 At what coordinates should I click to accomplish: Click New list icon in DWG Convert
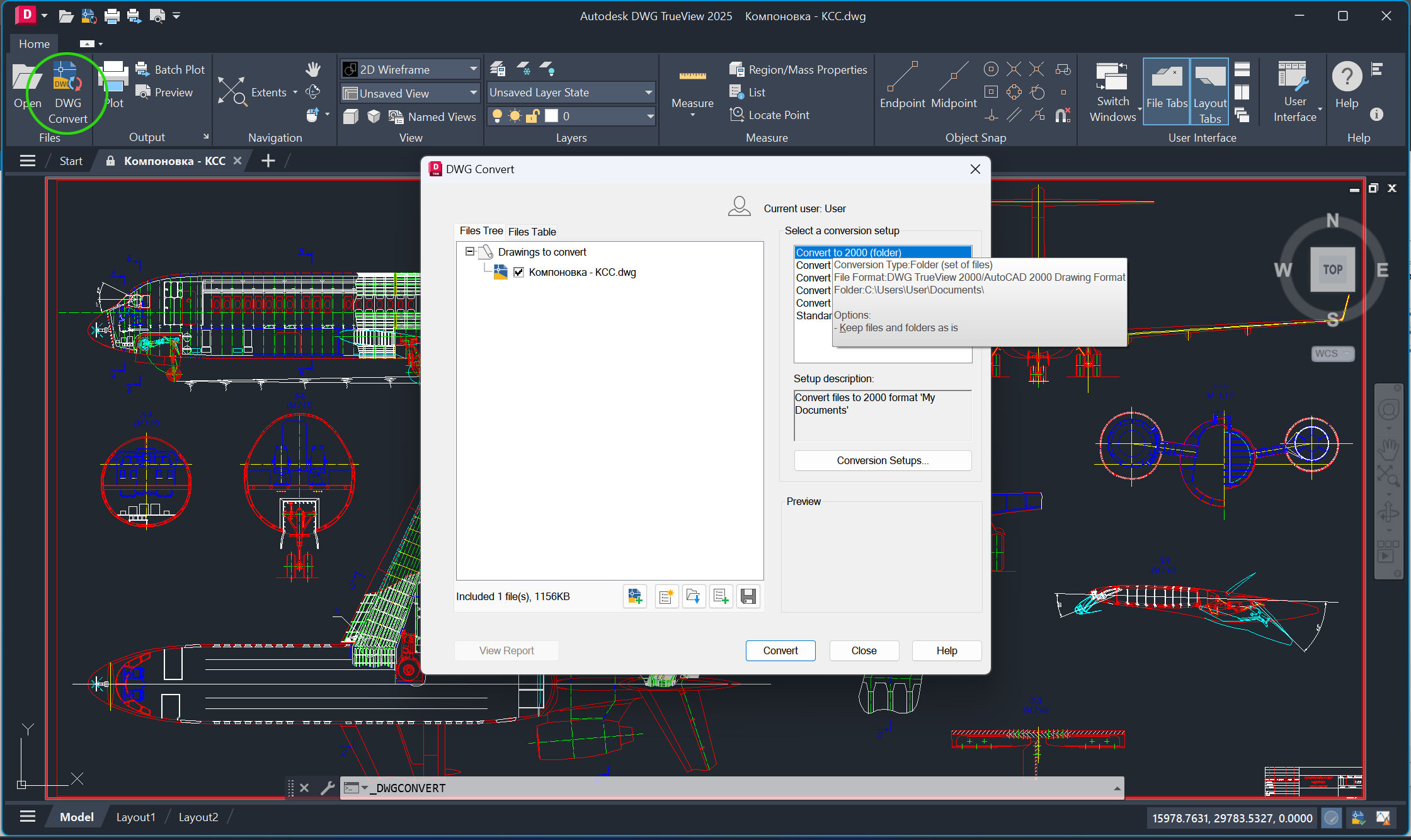click(x=666, y=596)
